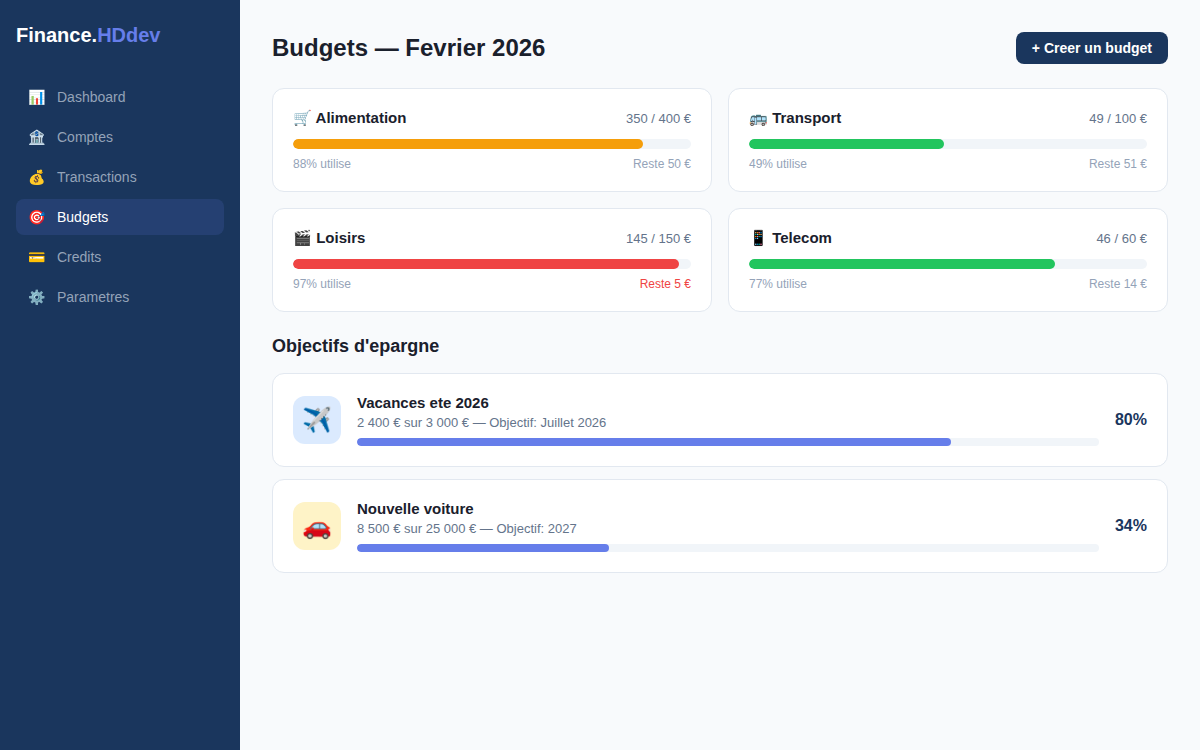The image size is (1200, 750).
Task: Click the target icon beside Budgets
Action: (38, 217)
